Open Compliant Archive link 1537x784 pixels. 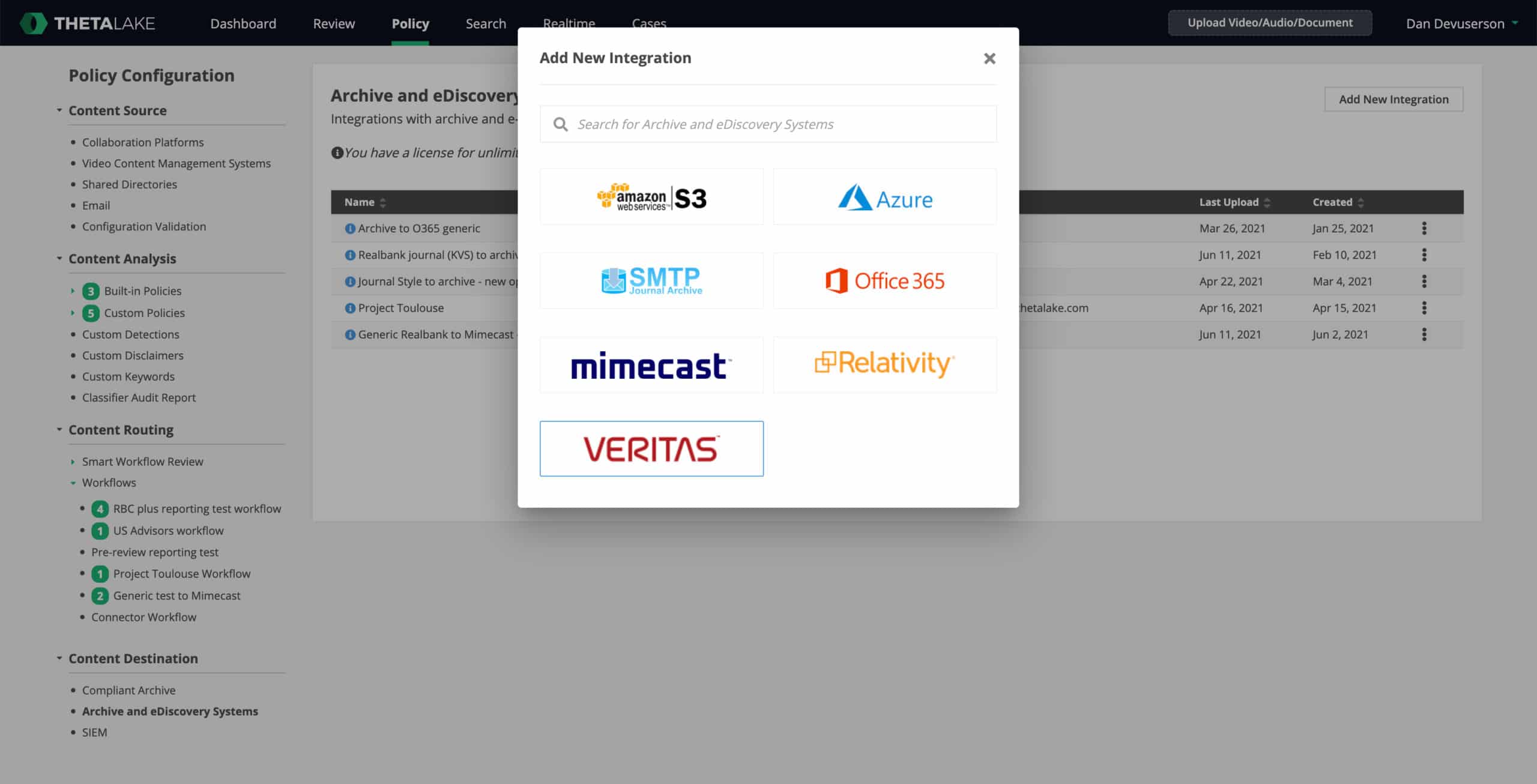(129, 690)
